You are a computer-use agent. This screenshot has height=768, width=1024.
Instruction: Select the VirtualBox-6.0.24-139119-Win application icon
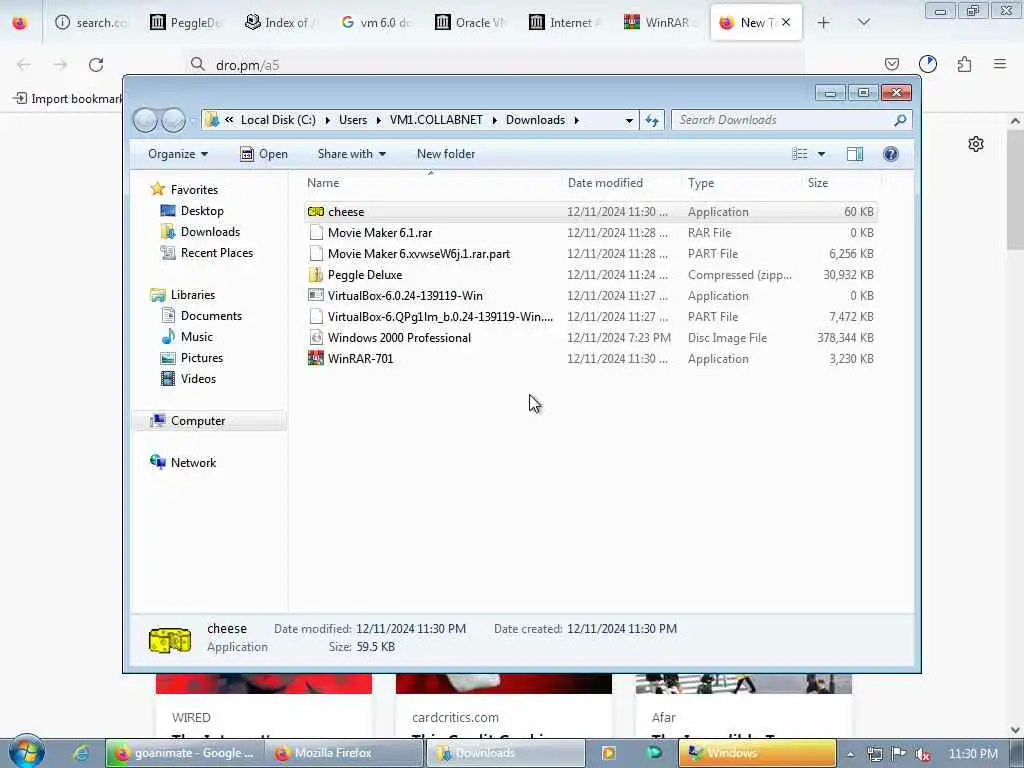click(315, 296)
